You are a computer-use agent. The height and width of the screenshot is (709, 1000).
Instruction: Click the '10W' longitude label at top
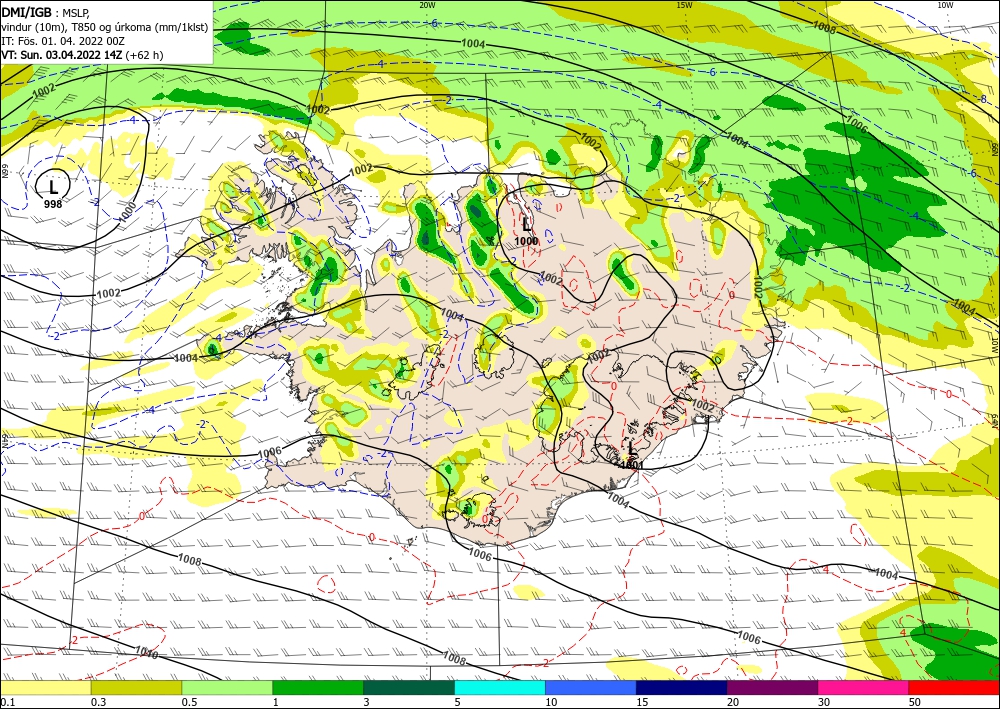click(x=945, y=5)
